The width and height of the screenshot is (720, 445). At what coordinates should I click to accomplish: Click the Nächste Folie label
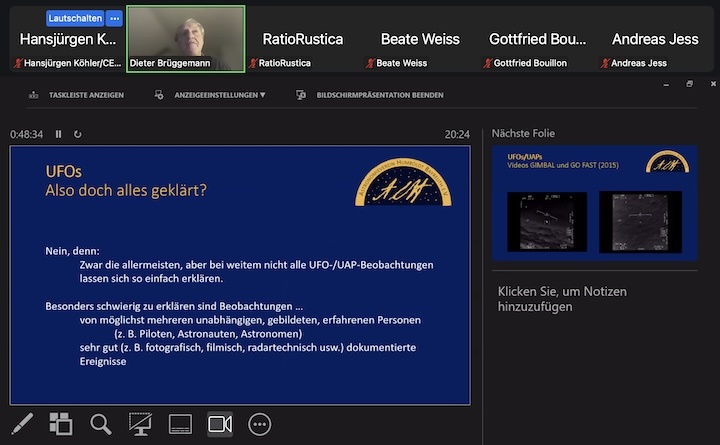[523, 134]
